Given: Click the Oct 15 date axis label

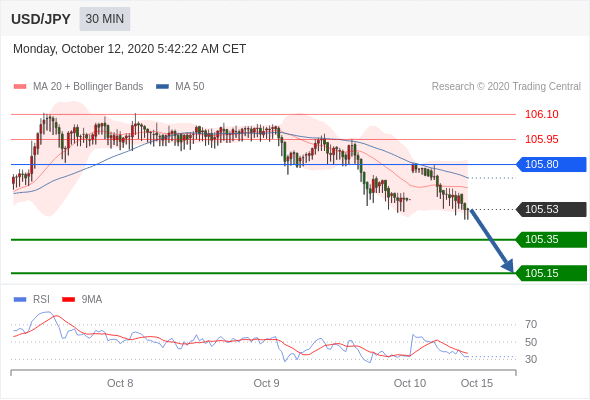Looking at the screenshot, I should 477,383.
